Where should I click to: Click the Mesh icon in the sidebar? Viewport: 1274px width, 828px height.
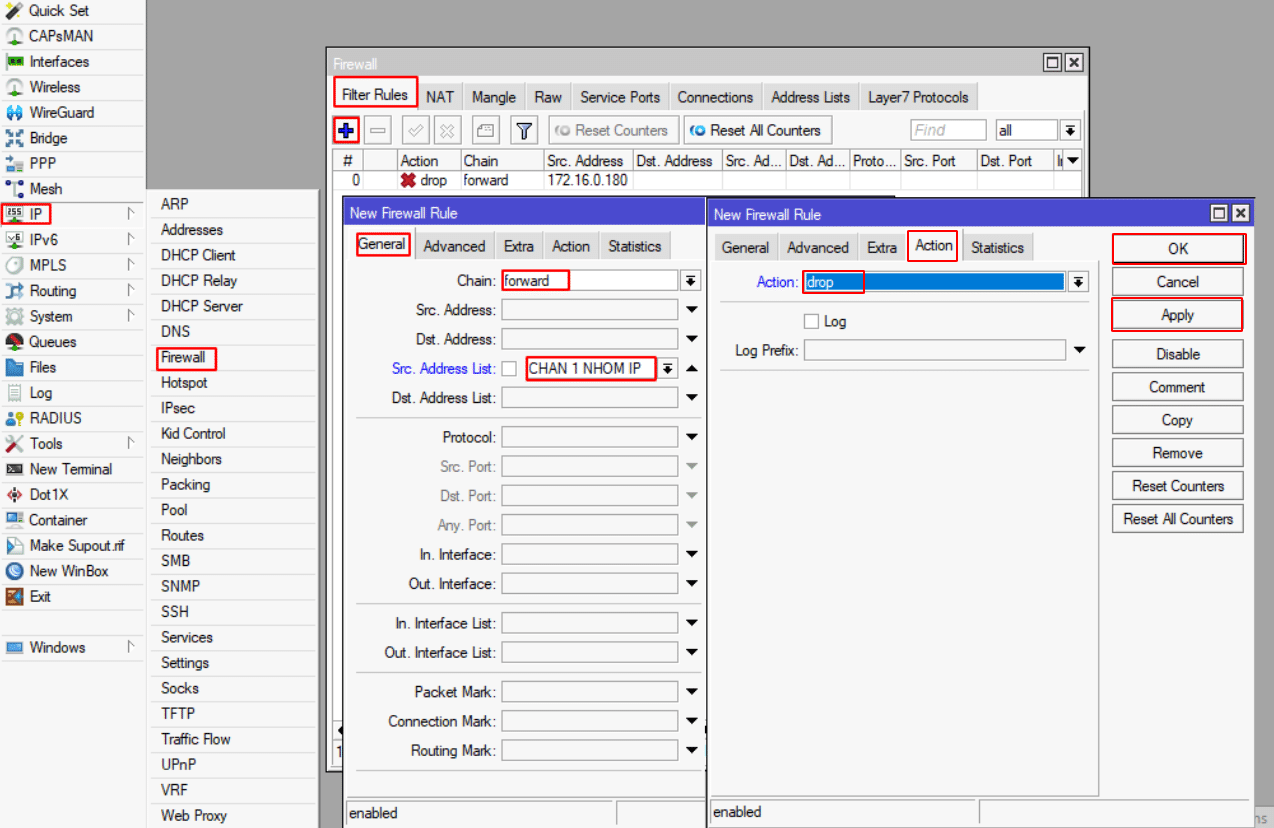coord(14,189)
